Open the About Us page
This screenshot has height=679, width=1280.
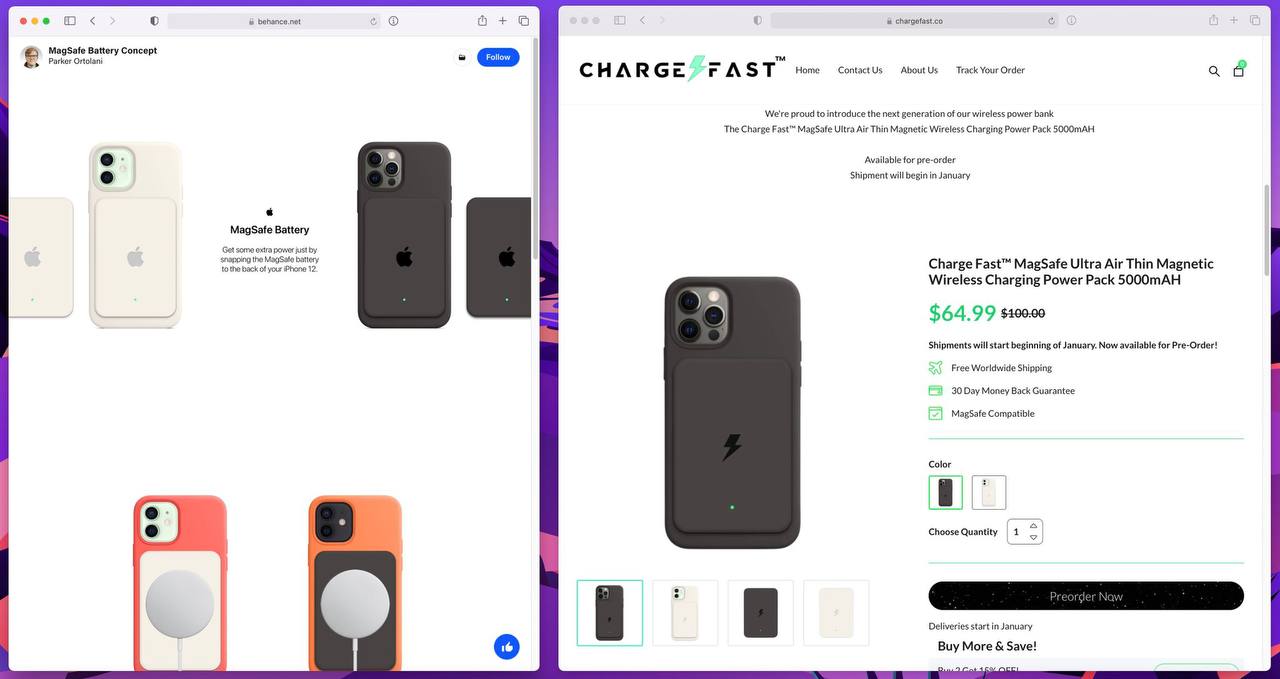click(919, 70)
